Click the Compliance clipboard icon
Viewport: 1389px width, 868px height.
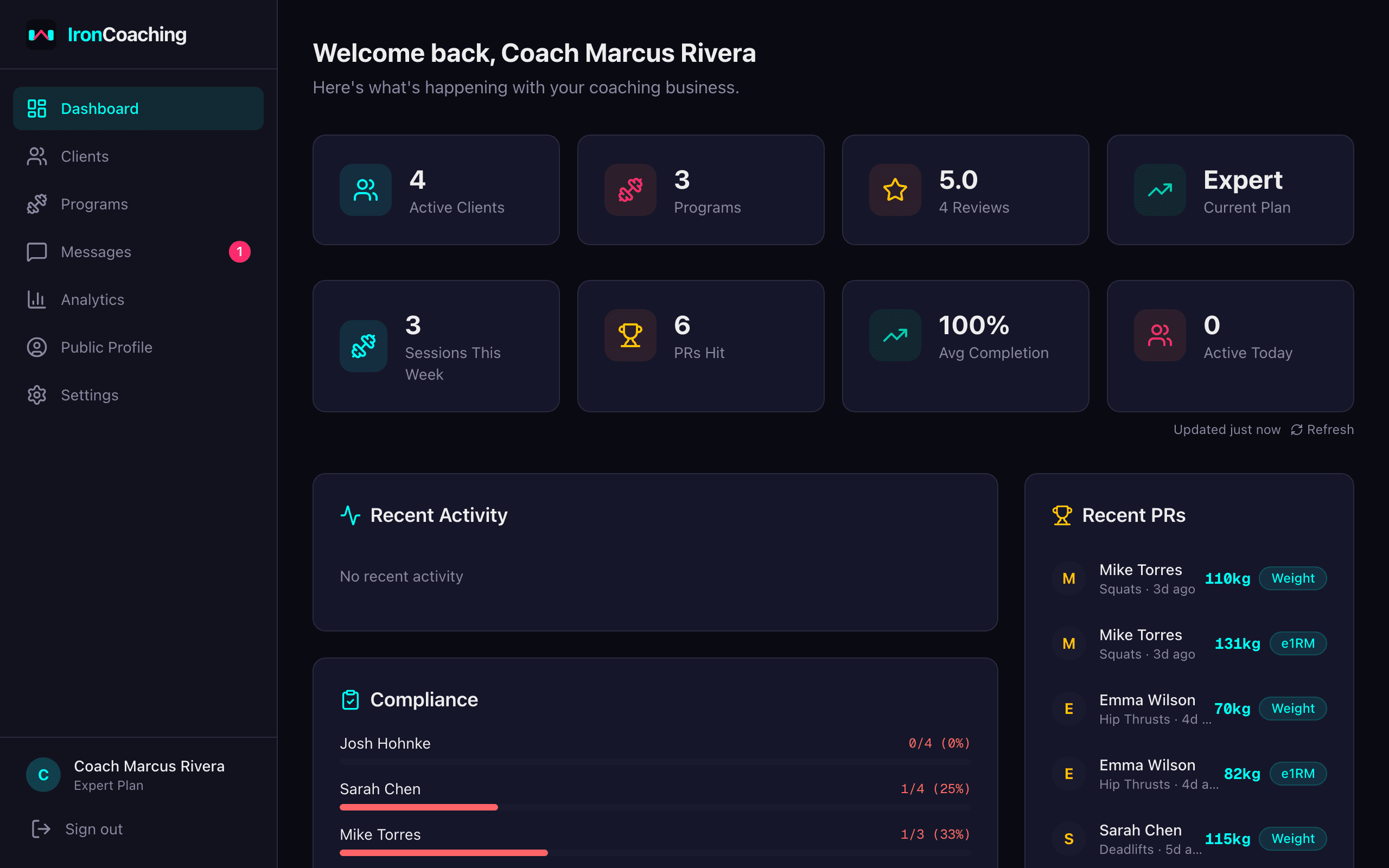351,699
